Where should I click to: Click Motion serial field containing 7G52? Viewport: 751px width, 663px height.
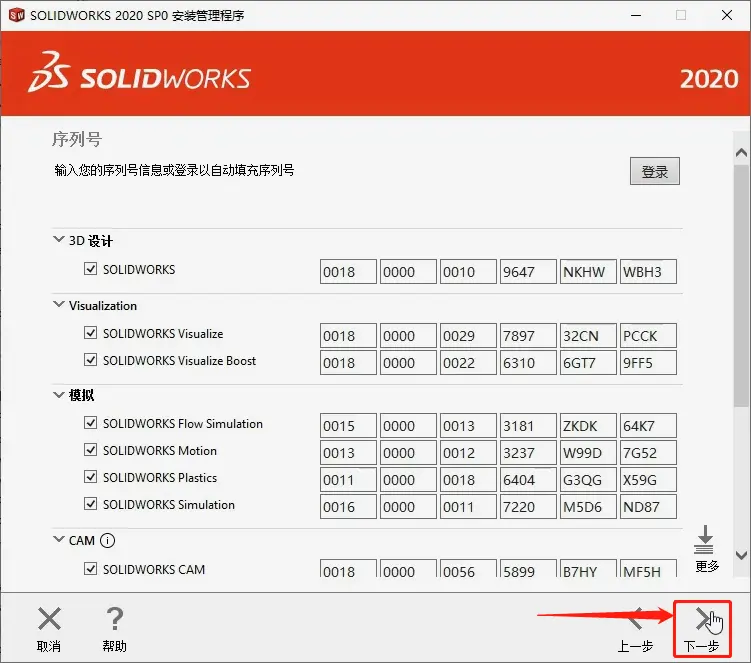[x=649, y=453]
